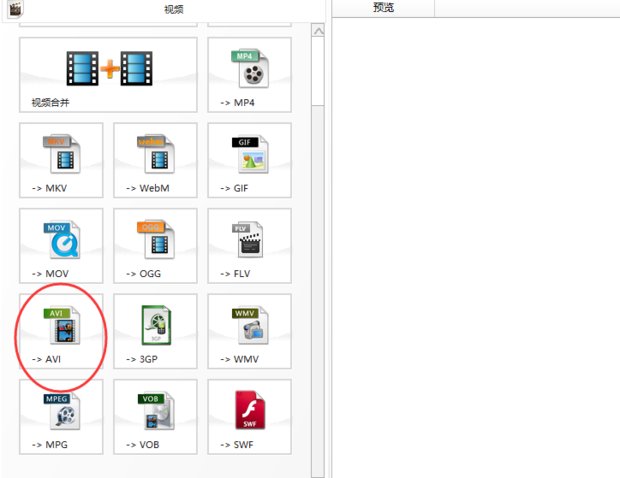Select the 视频合并 video merge tile
The width and height of the screenshot is (620, 478).
click(x=108, y=75)
